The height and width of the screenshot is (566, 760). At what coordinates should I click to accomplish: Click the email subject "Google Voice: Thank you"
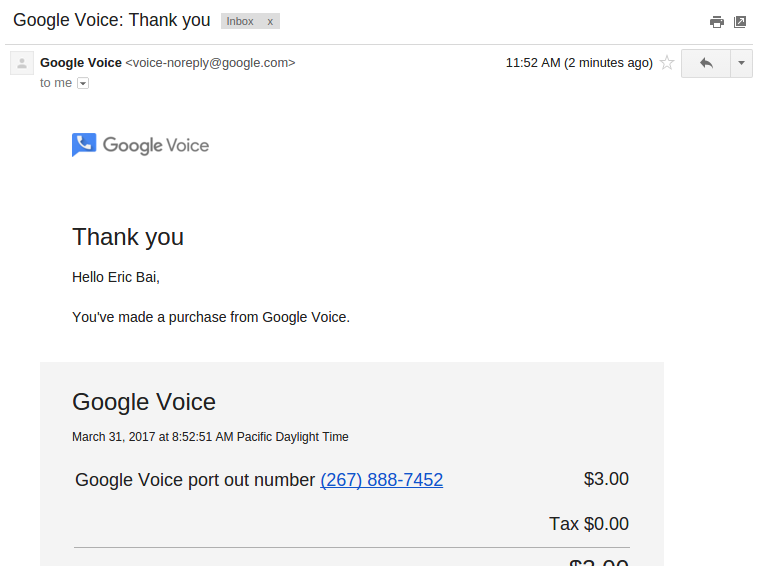click(111, 20)
